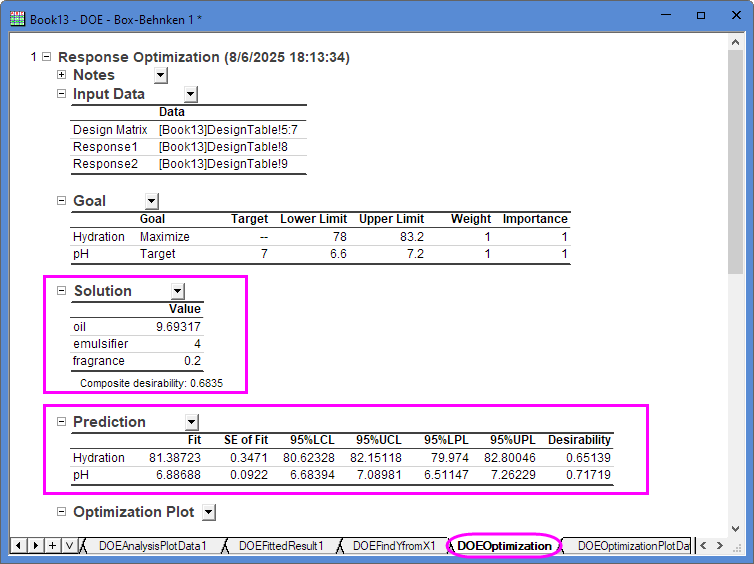Click the workbook icon in title bar
This screenshot has height=564, width=754.
pos(17,16)
